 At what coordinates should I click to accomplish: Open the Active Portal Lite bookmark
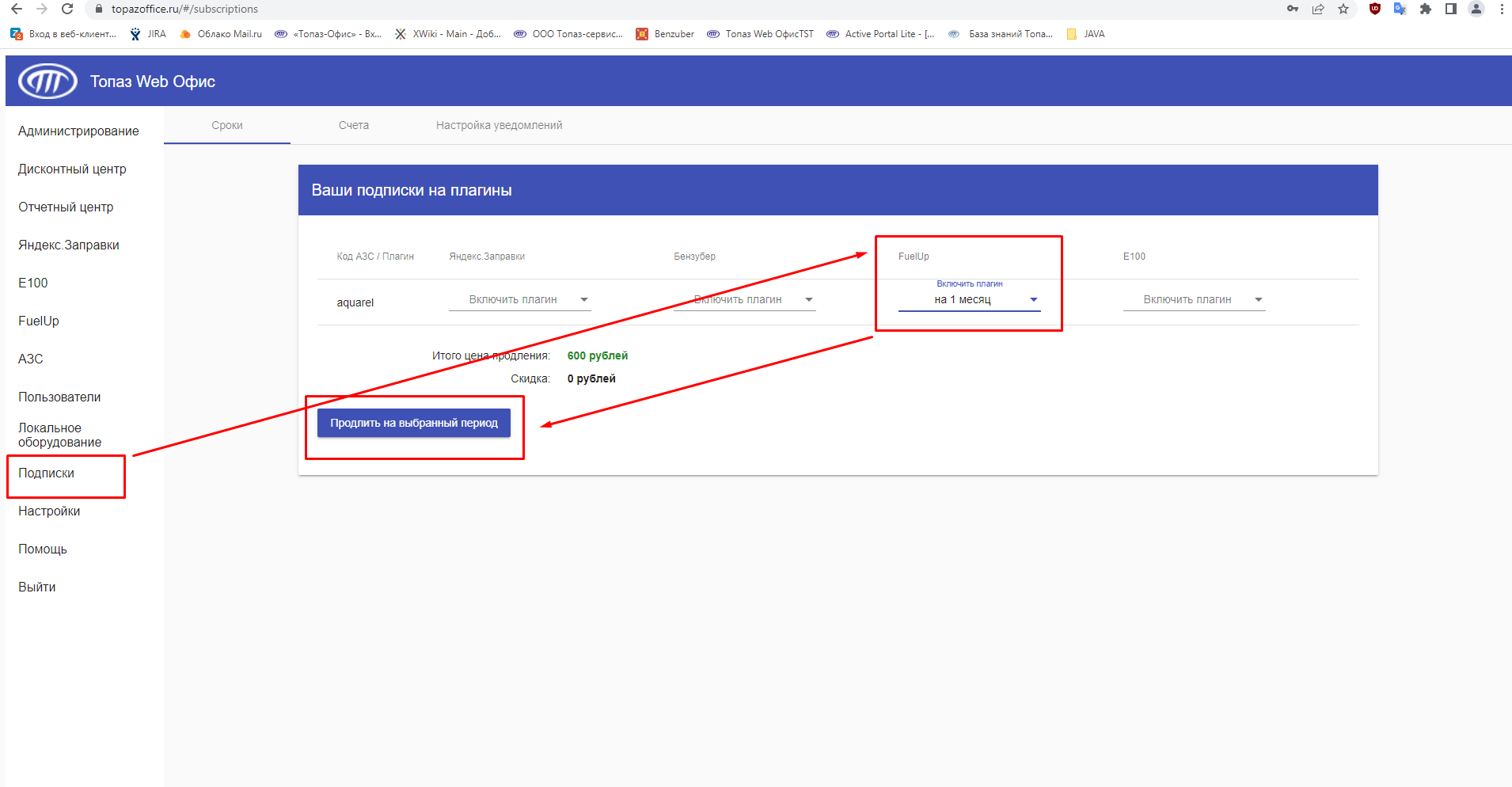click(880, 34)
